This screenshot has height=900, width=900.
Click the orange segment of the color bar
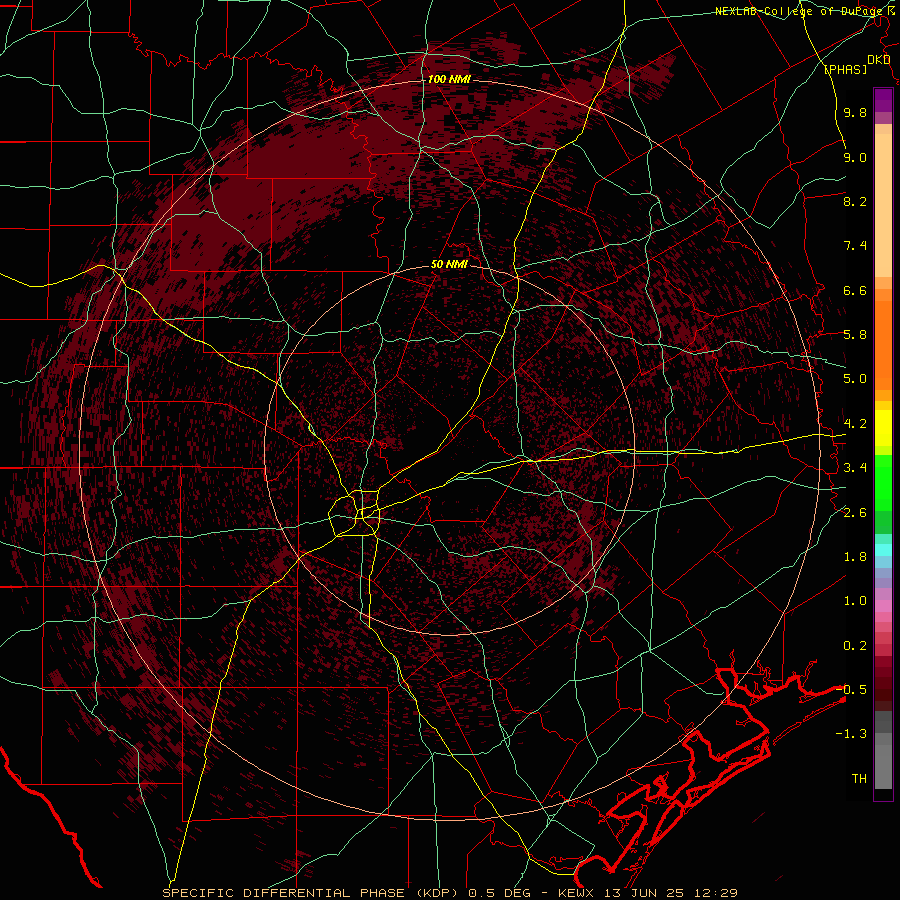pyautogui.click(x=883, y=344)
